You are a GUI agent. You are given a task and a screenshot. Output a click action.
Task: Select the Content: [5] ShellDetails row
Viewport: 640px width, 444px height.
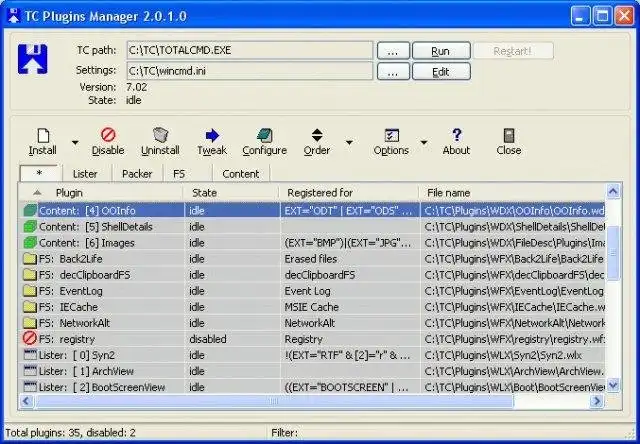[x=312, y=226]
